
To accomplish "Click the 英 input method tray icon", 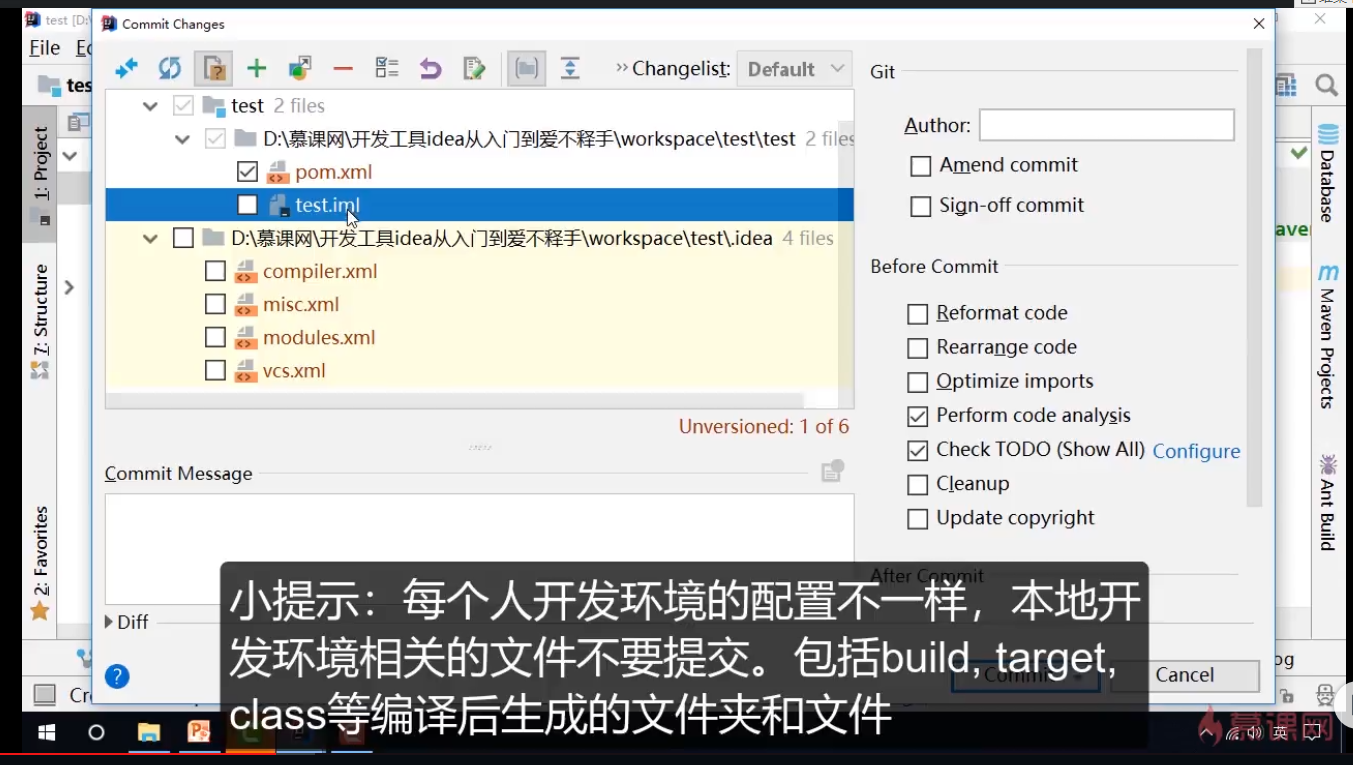I will pos(1280,733).
